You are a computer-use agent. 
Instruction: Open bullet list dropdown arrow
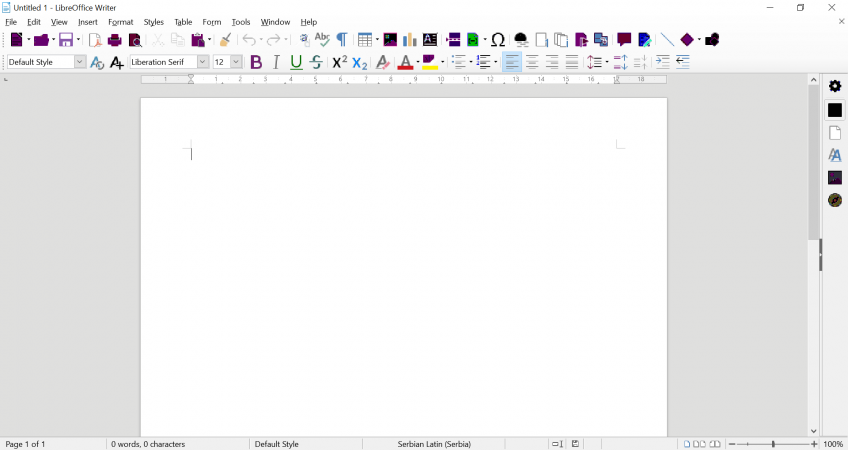click(471, 62)
